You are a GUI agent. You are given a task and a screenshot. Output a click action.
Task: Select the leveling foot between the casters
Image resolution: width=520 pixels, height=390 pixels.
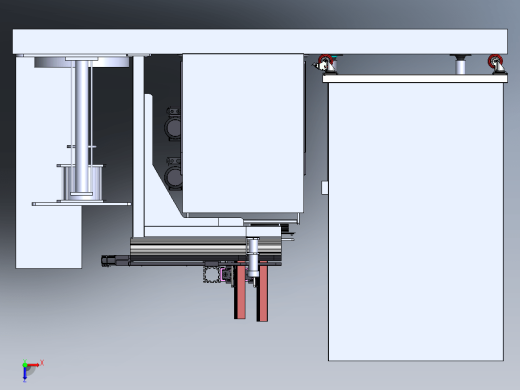(x=460, y=64)
